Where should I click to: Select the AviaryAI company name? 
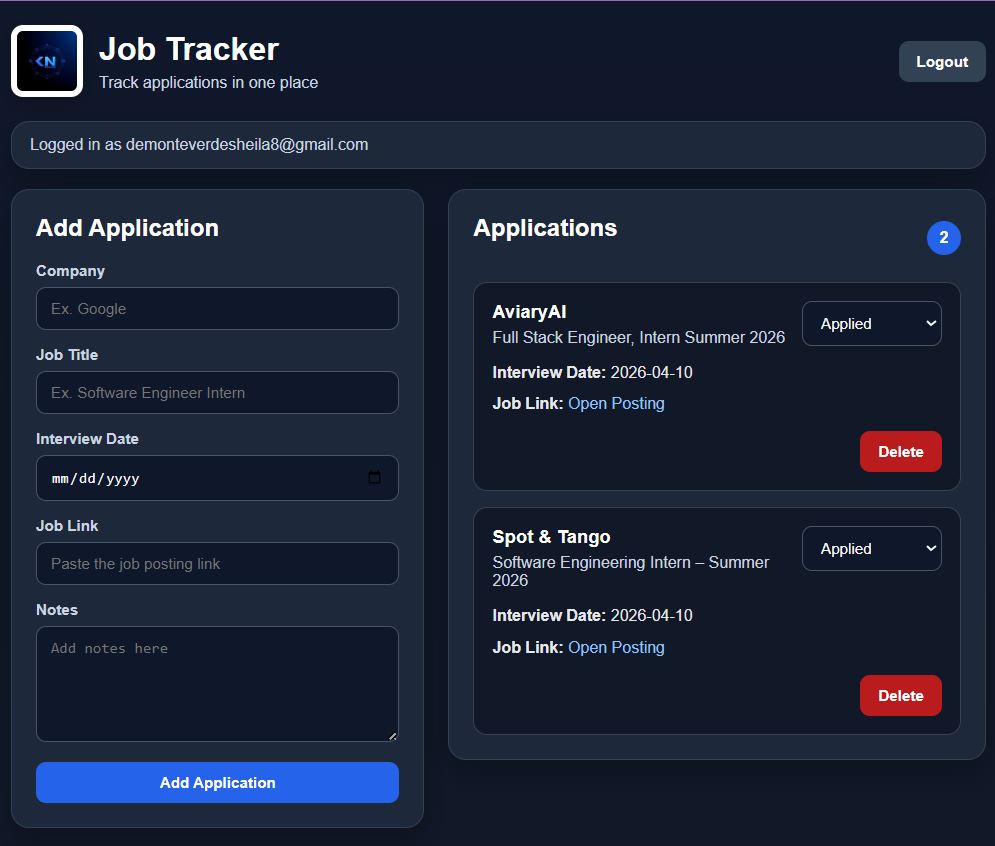click(x=529, y=312)
